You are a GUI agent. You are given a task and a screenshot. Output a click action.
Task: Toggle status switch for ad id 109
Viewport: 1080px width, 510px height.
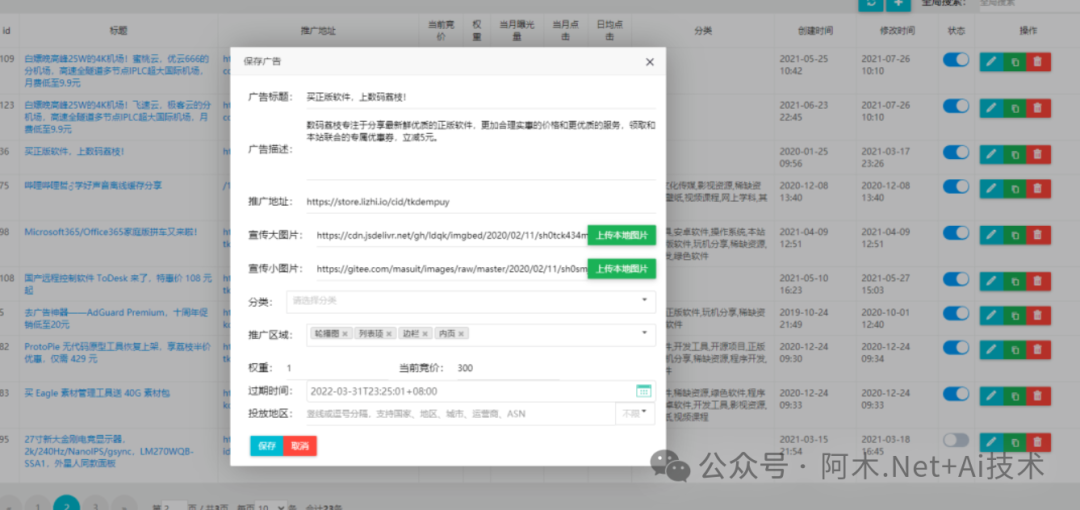[x=956, y=60]
